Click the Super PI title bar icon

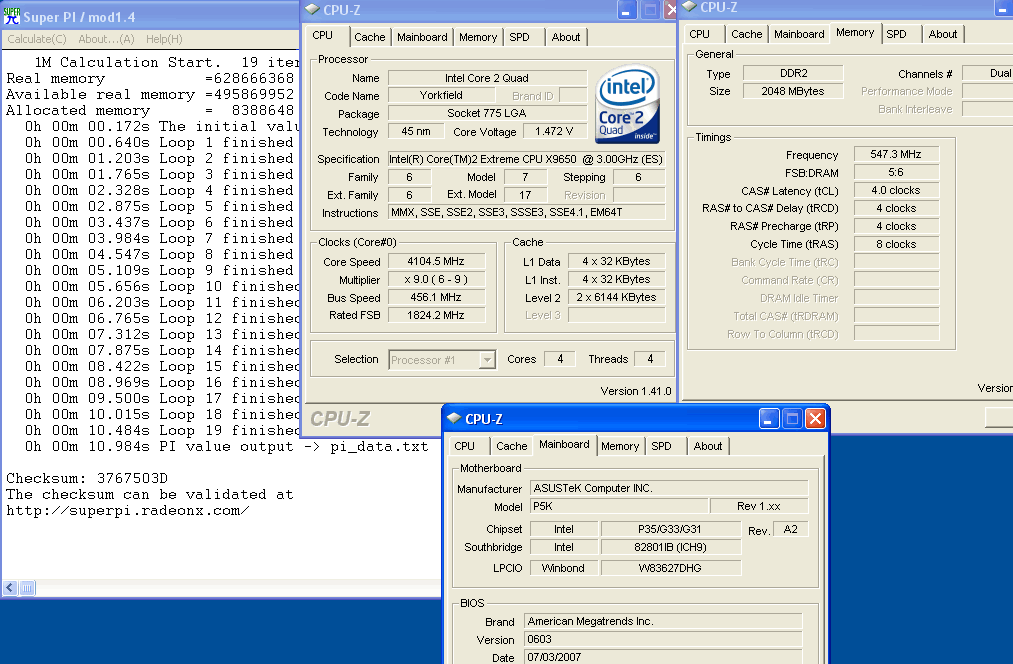pyautogui.click(x=12, y=16)
